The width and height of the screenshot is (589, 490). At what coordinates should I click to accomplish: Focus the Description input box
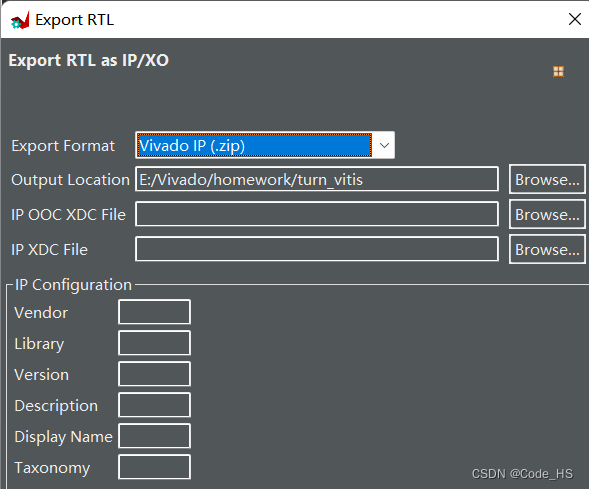click(154, 405)
